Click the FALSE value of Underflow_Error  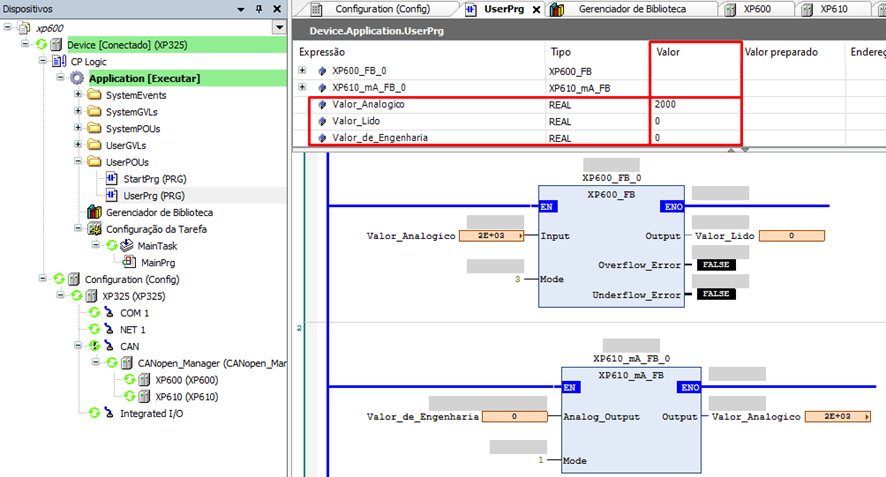[x=714, y=294]
